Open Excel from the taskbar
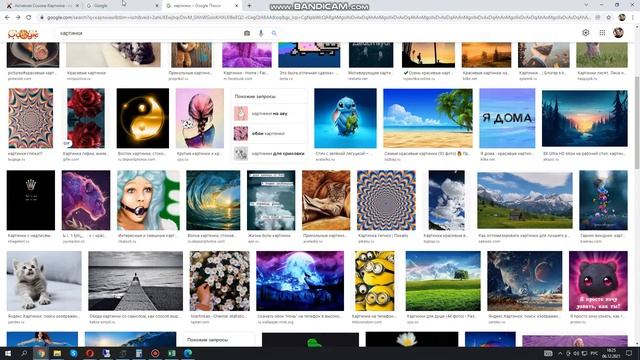This screenshot has height=360, width=640. coord(171,353)
